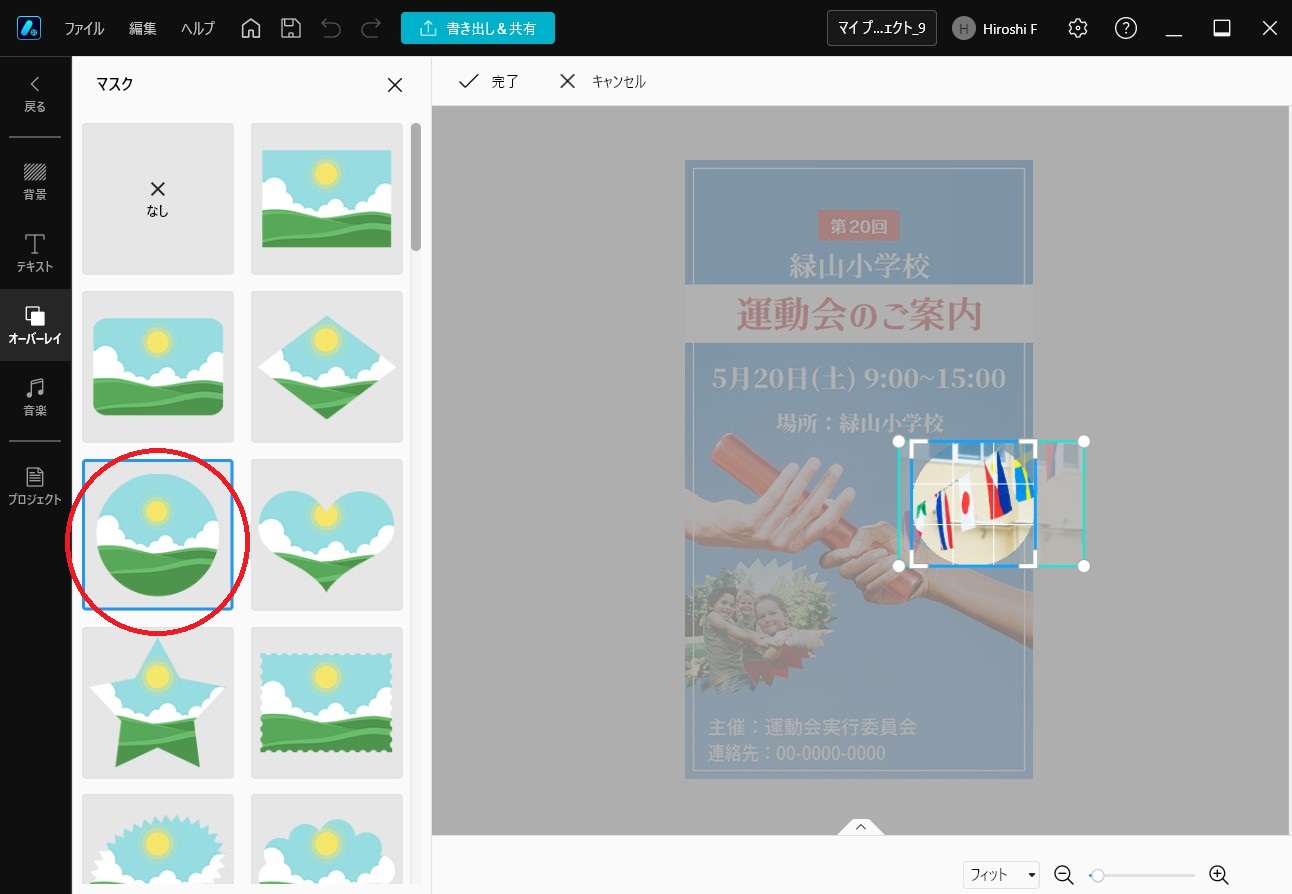Click the 連絡先：00-0000-0000 text

[x=797, y=753]
